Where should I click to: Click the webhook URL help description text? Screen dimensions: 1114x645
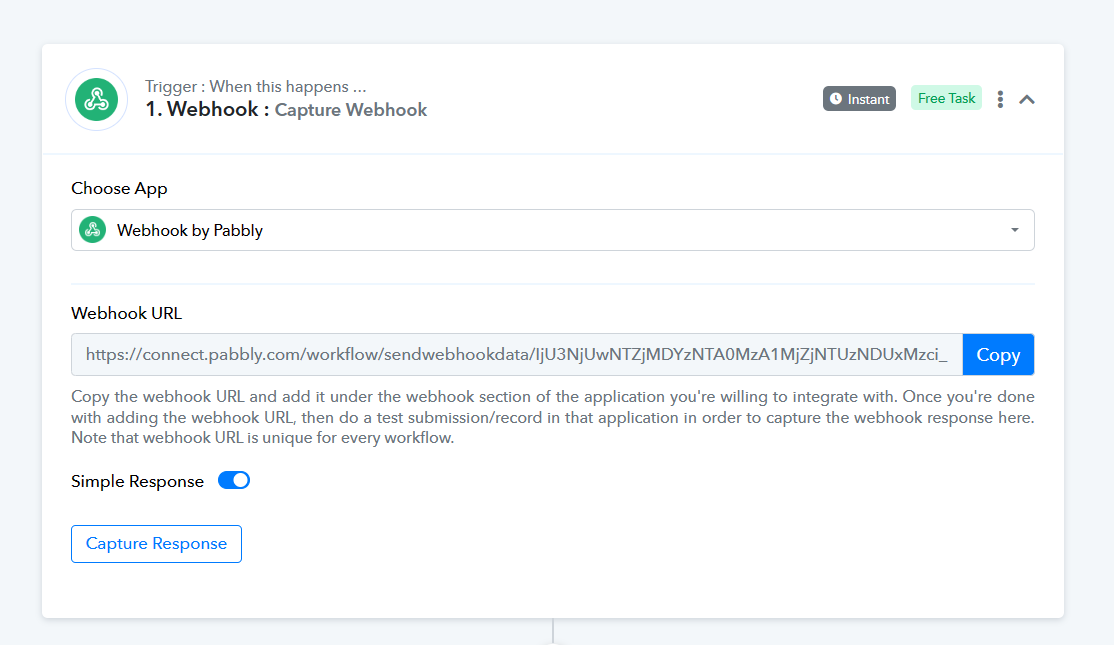pyautogui.click(x=553, y=417)
